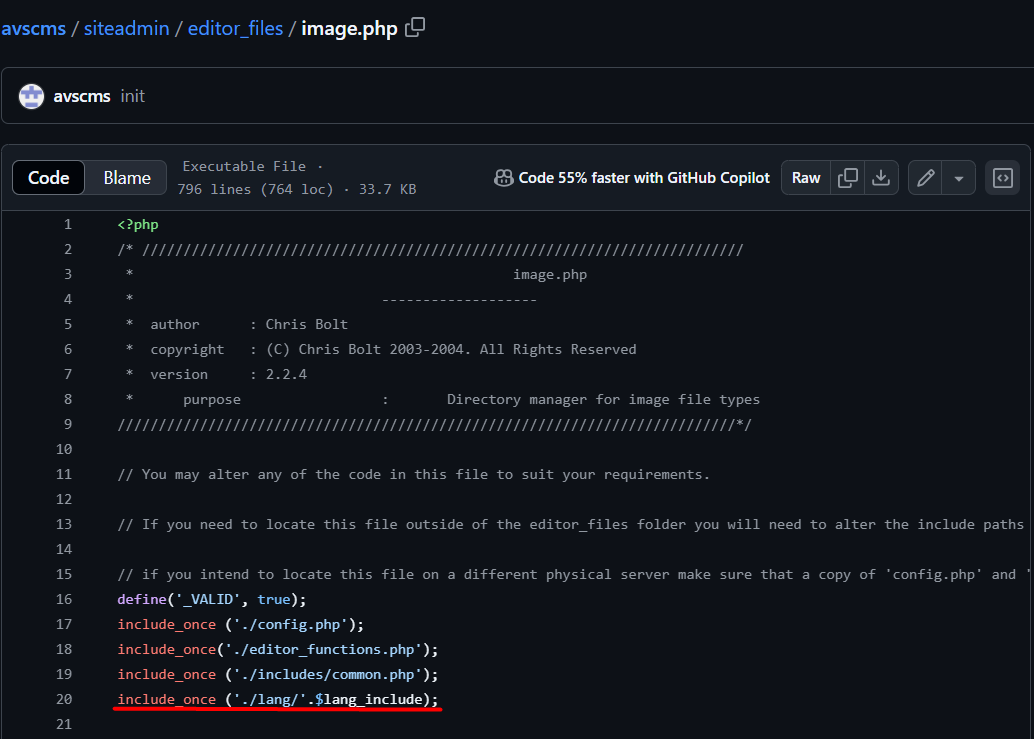Navigate to the siteadmin folder link
1034x739 pixels.
click(x=126, y=27)
